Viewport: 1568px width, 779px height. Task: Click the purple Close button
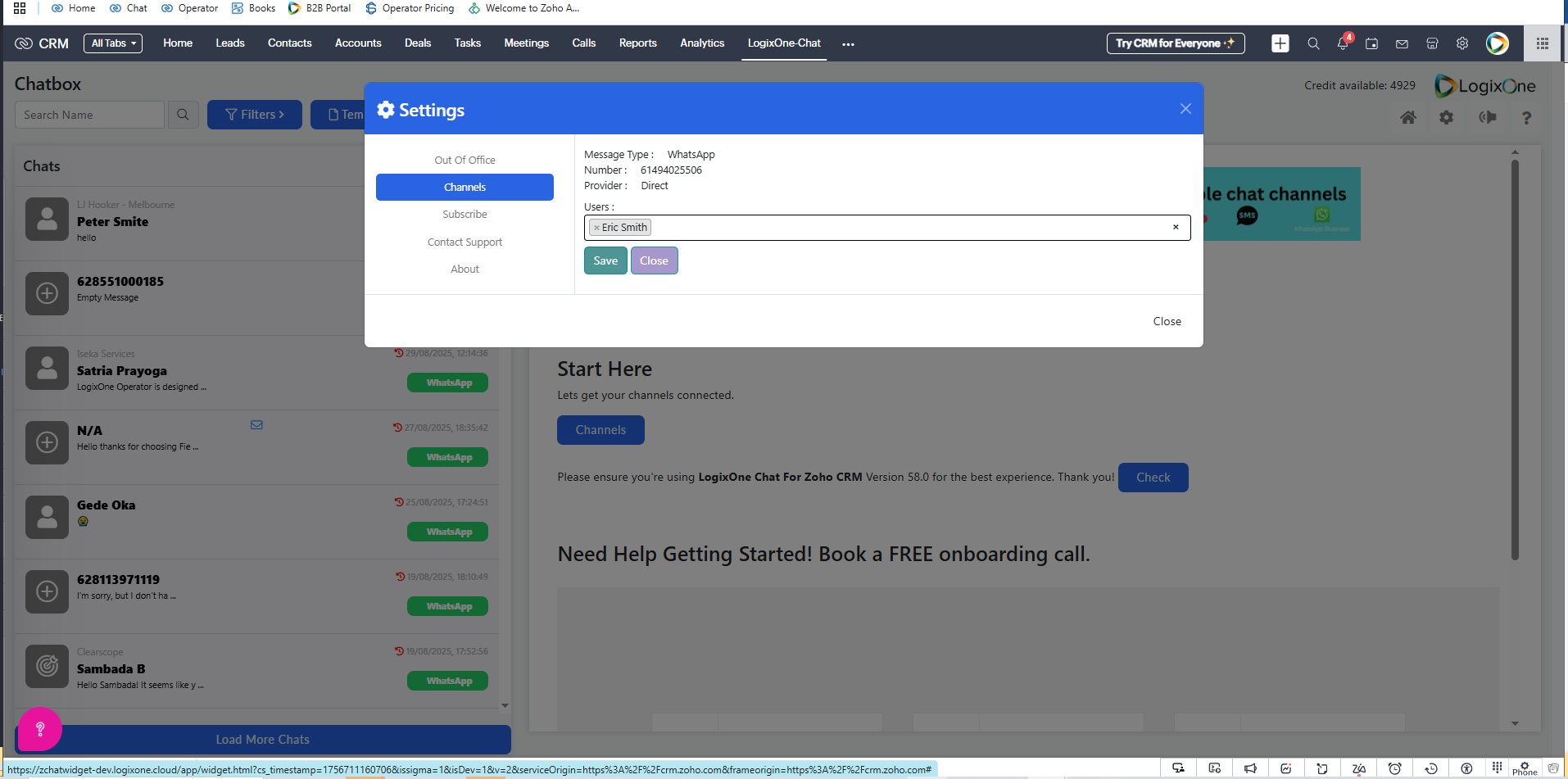[654, 260]
